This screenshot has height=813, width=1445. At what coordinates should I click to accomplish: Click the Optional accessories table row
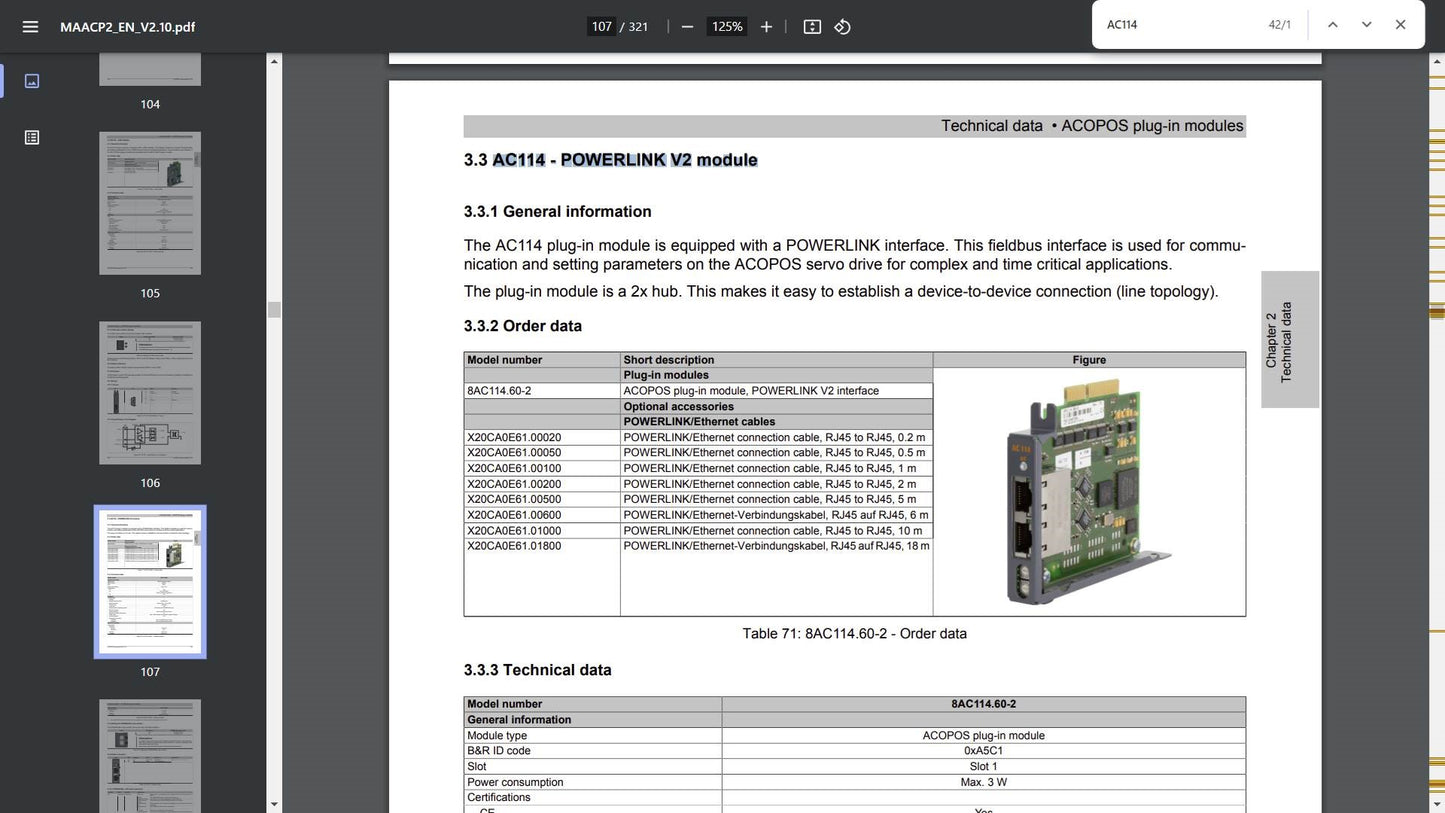(698, 406)
